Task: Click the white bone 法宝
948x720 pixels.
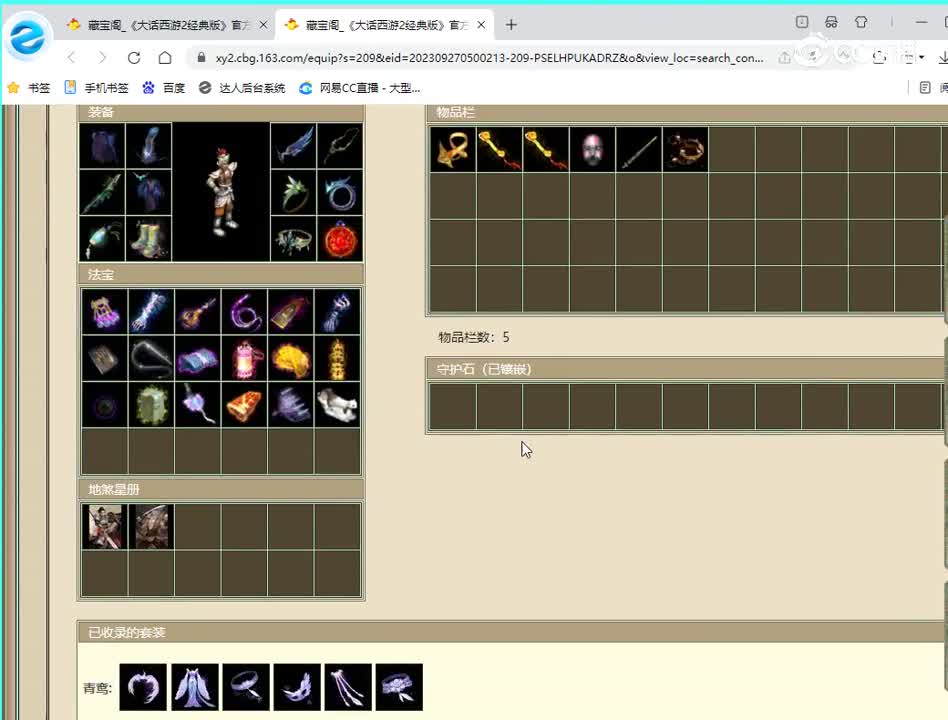Action: [337, 404]
